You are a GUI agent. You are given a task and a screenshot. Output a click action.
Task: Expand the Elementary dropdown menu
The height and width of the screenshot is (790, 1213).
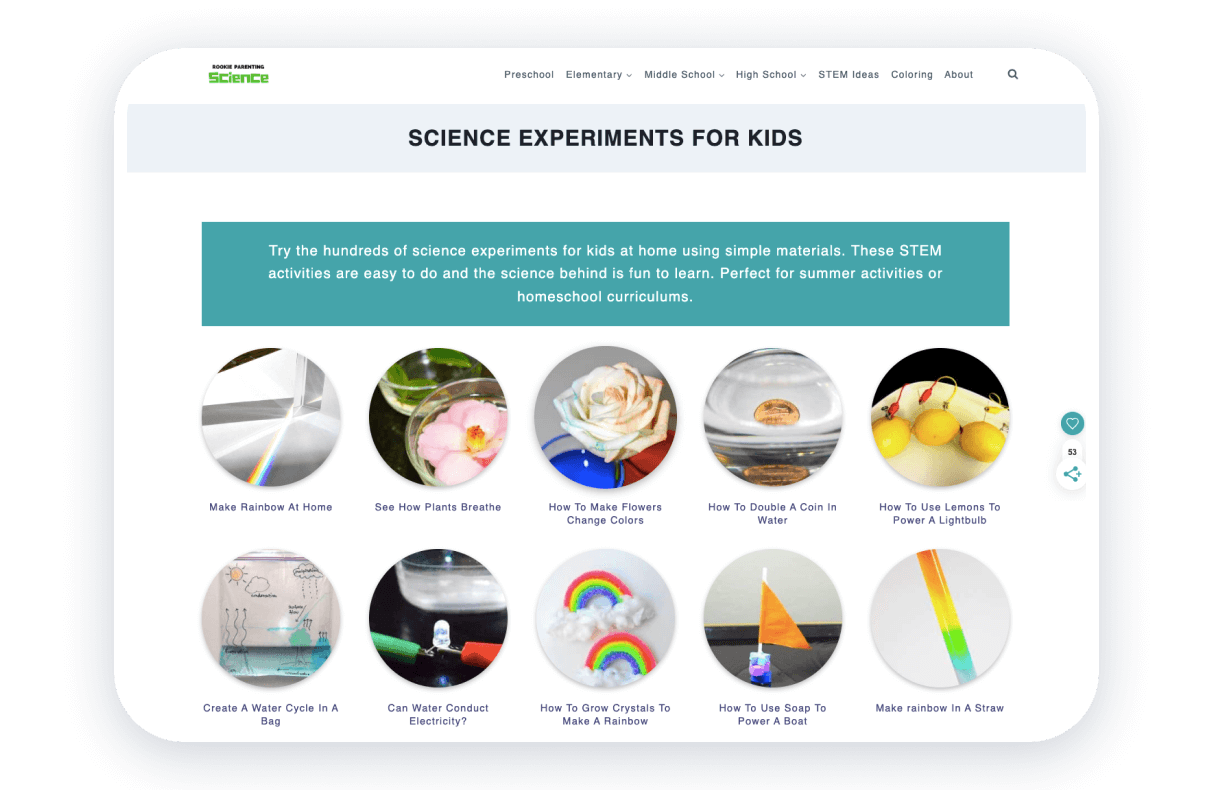coord(598,74)
